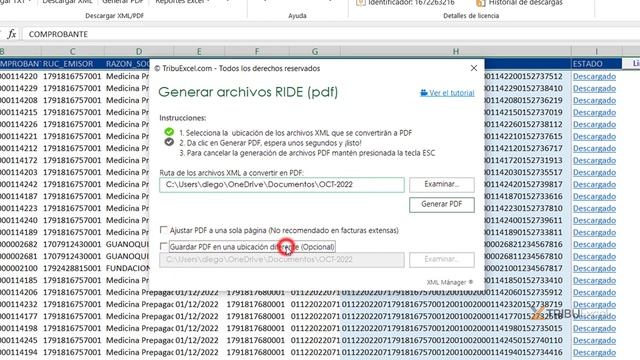Check Guardar PDF en una ubicación diferente
The height and width of the screenshot is (360, 640).
(x=164, y=247)
